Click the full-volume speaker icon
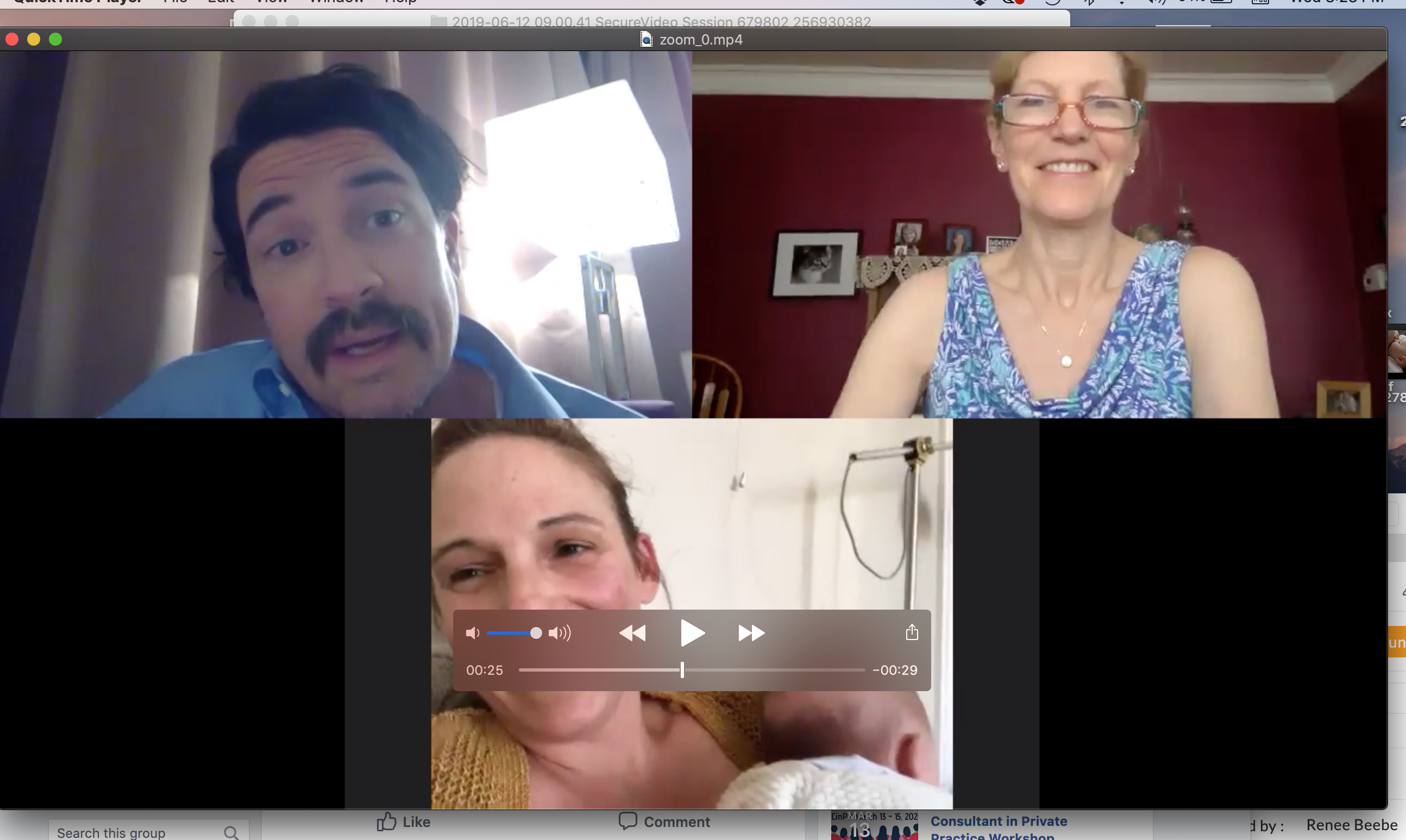Screen dimensions: 1406x840 pyautogui.click(x=560, y=633)
